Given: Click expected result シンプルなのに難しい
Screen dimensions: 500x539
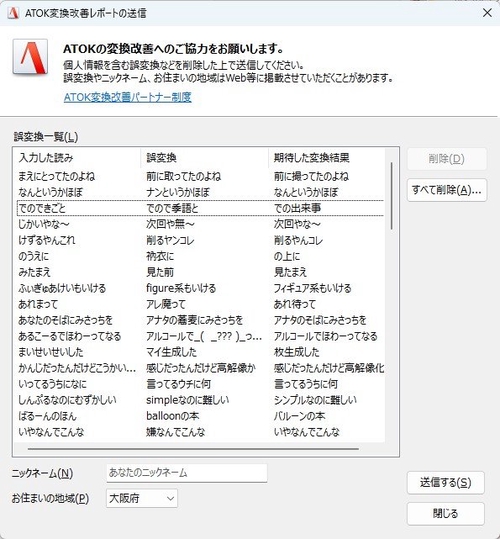Looking at the screenshot, I should click(315, 400).
